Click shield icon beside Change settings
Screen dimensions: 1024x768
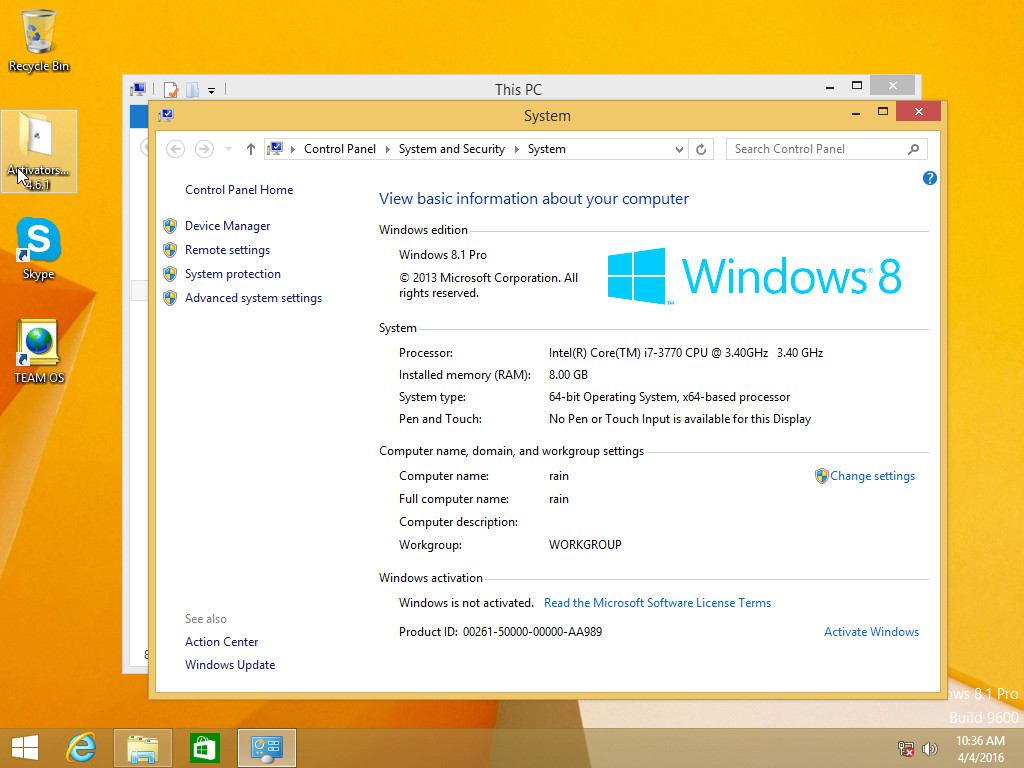822,476
